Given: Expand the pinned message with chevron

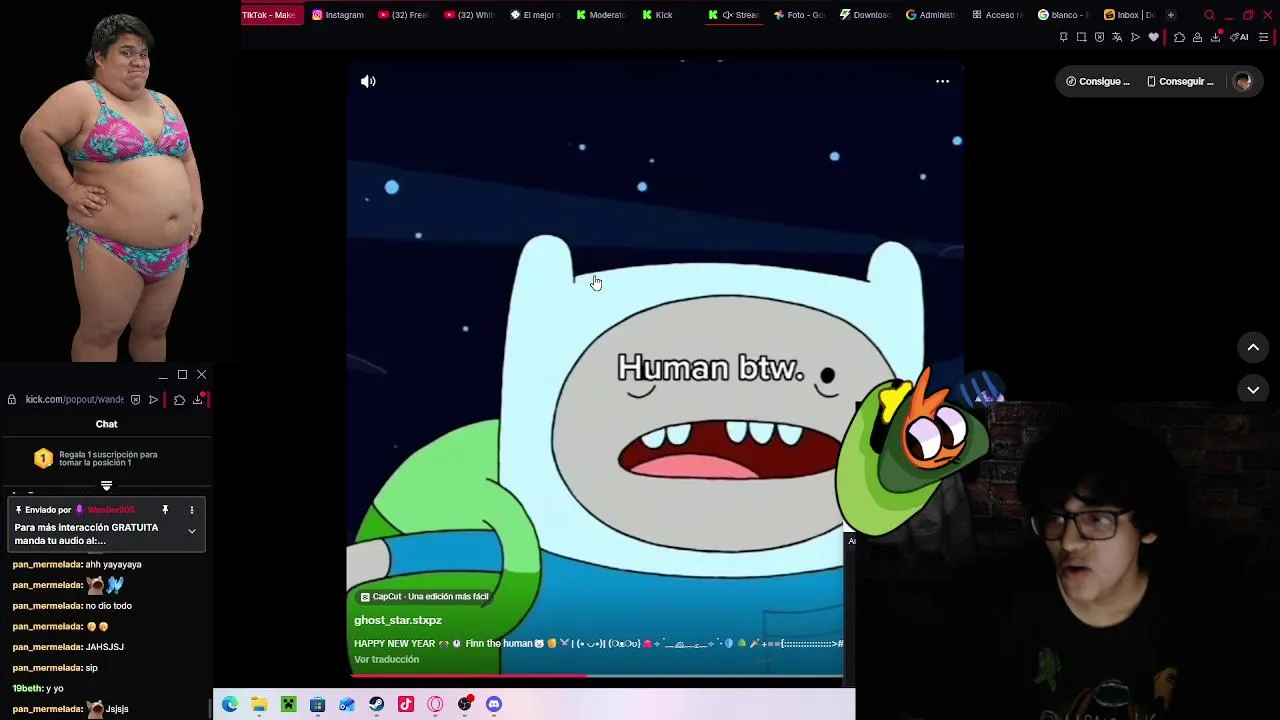Looking at the screenshot, I should [x=192, y=531].
